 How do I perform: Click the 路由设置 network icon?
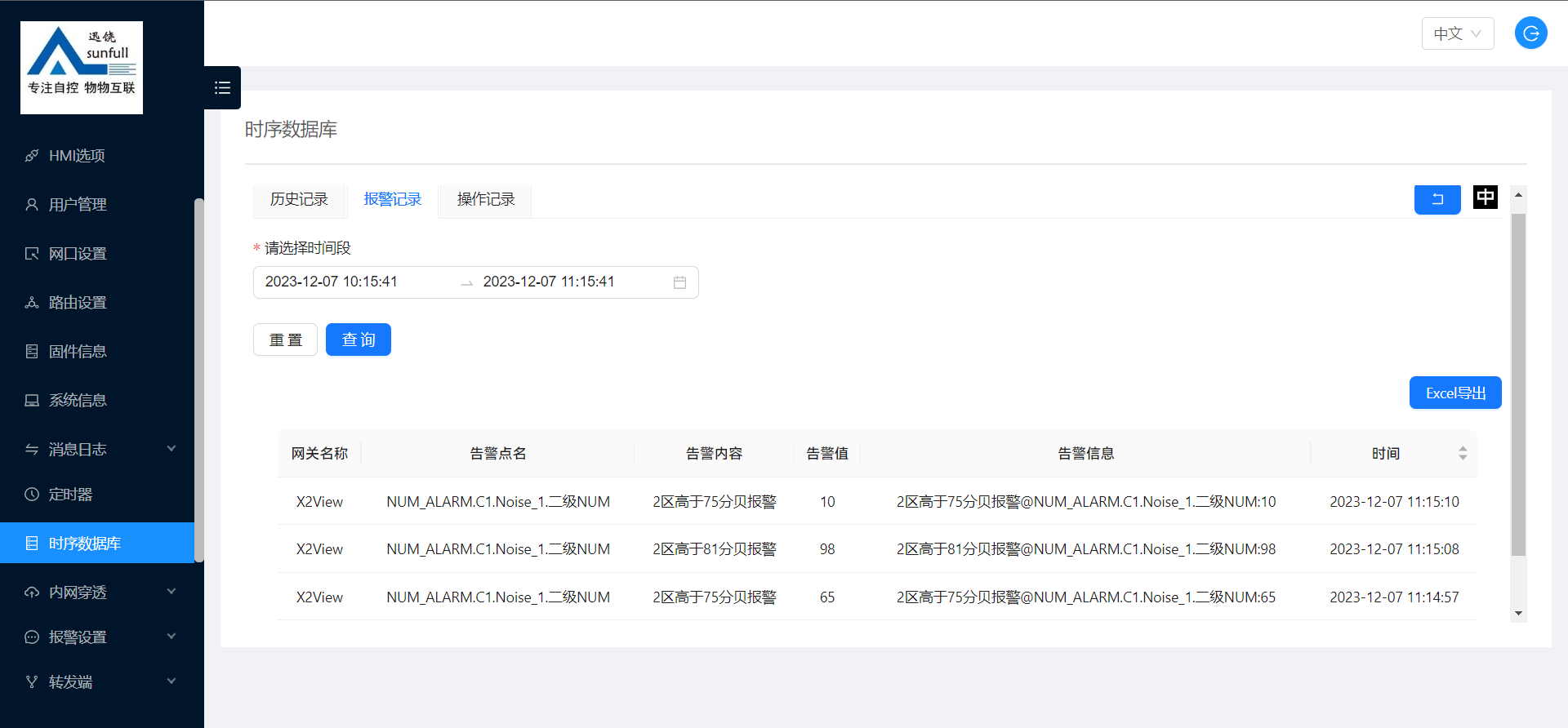pyautogui.click(x=32, y=302)
